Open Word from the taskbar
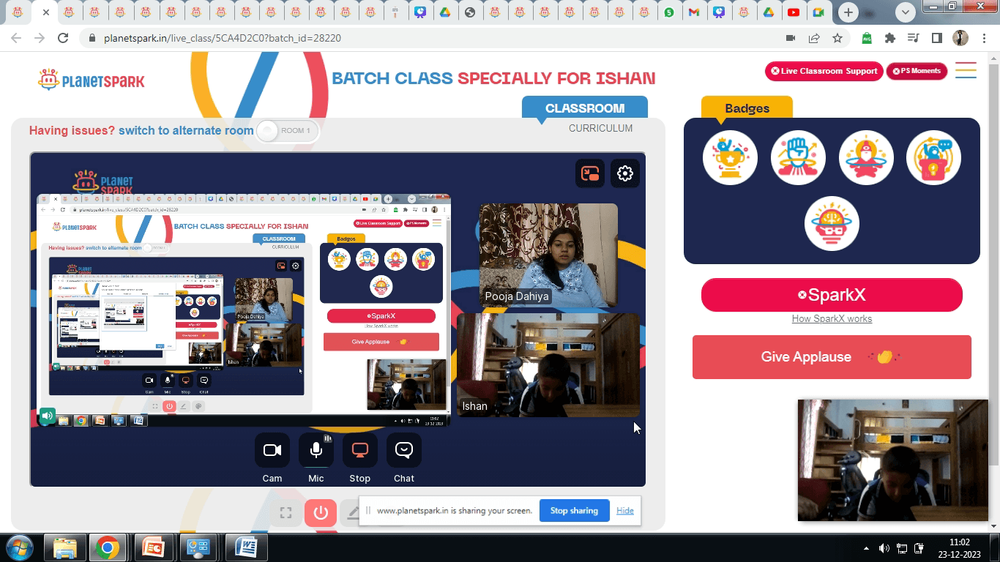1000x562 pixels. coord(246,548)
